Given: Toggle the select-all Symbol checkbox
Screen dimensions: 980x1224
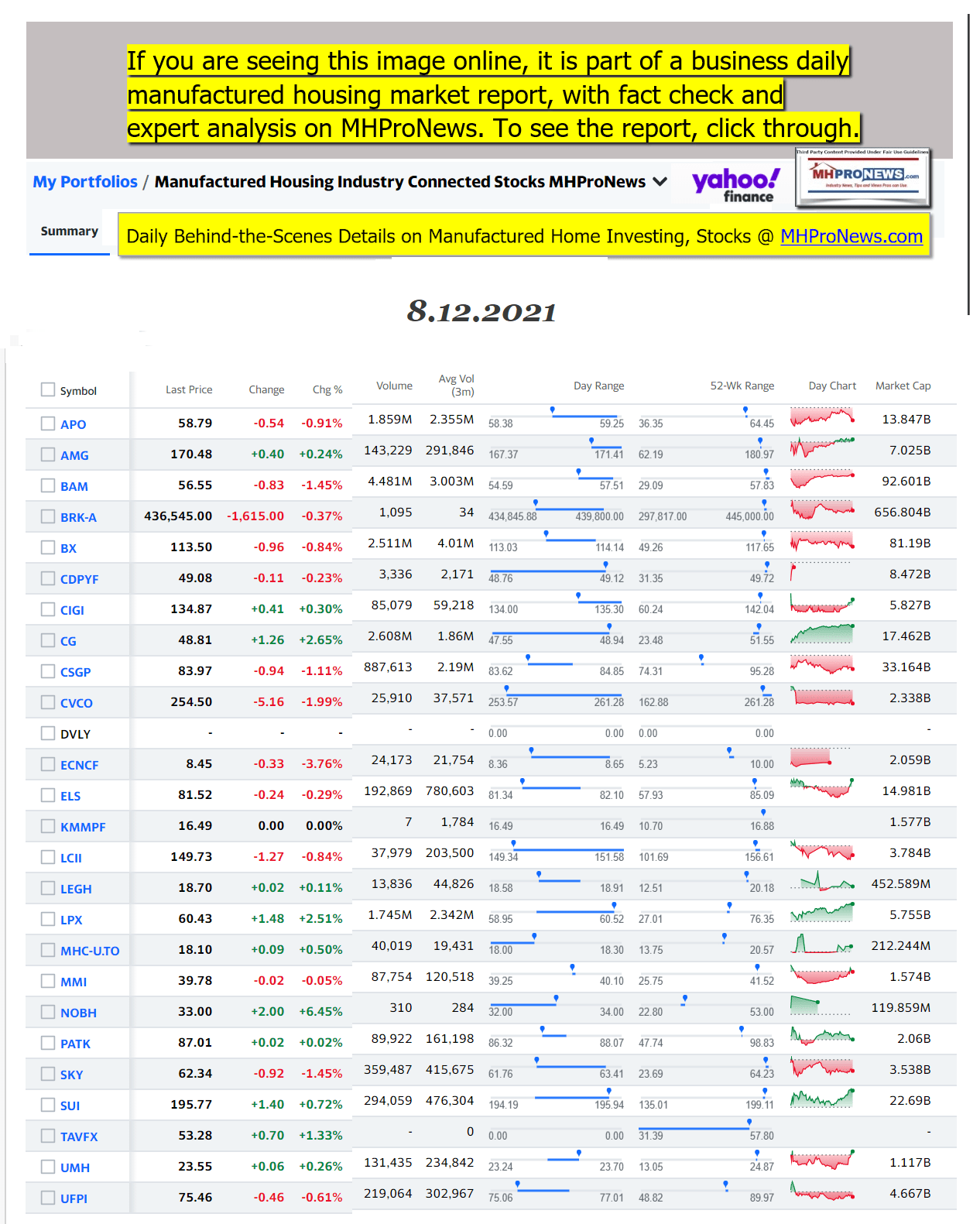Looking at the screenshot, I should 48,389.
